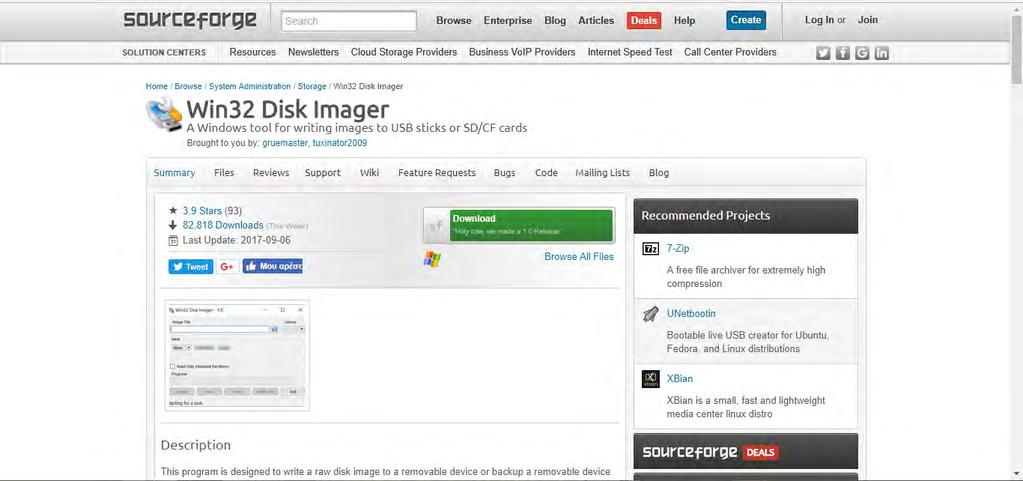The width and height of the screenshot is (1023, 481).
Task: Open the 82,818 Downloads link
Action: click(223, 225)
